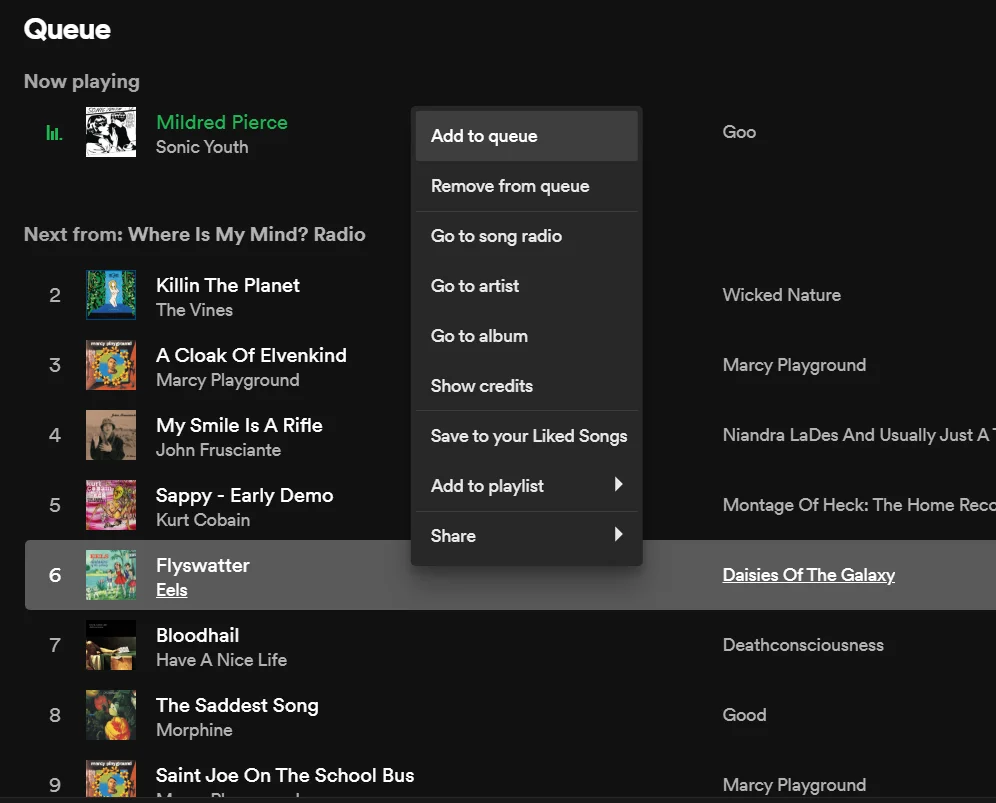This screenshot has width=996, height=803.
Task: Click the Saint Joe On The School Bus artwork
Action: (x=111, y=778)
